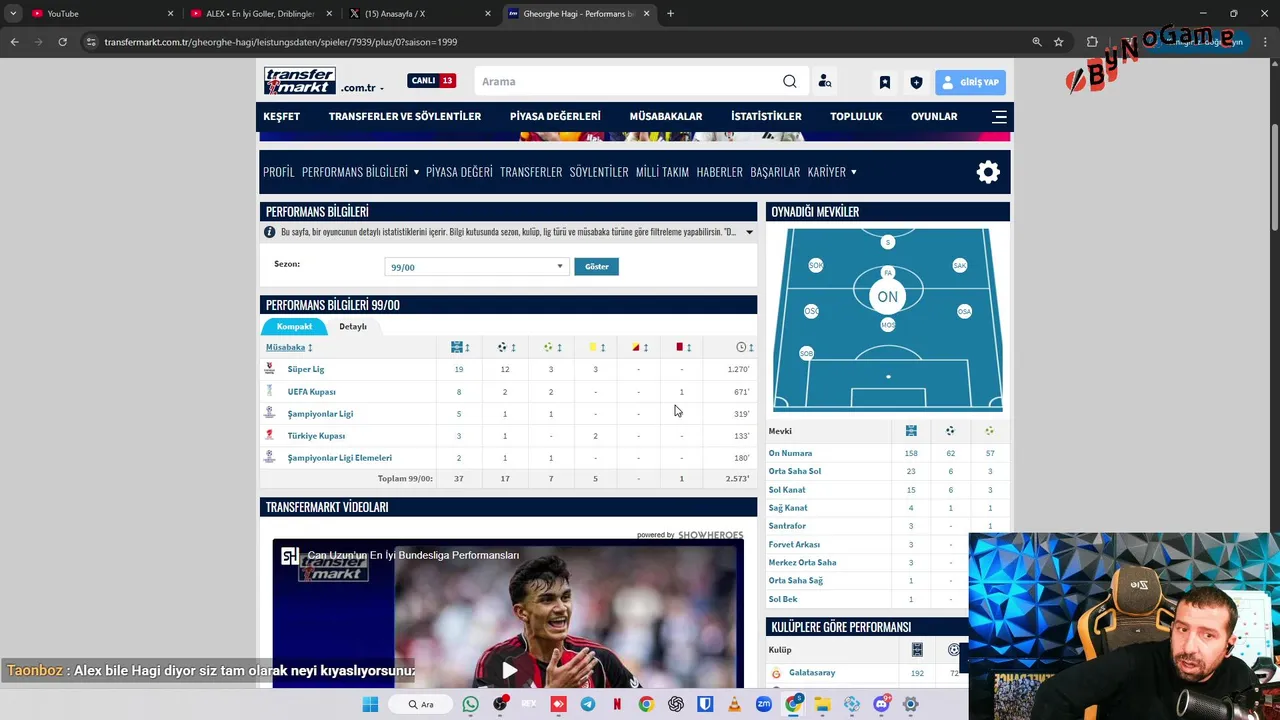The image size is (1280, 720).
Task: Click the browser address bar
Action: [560, 42]
